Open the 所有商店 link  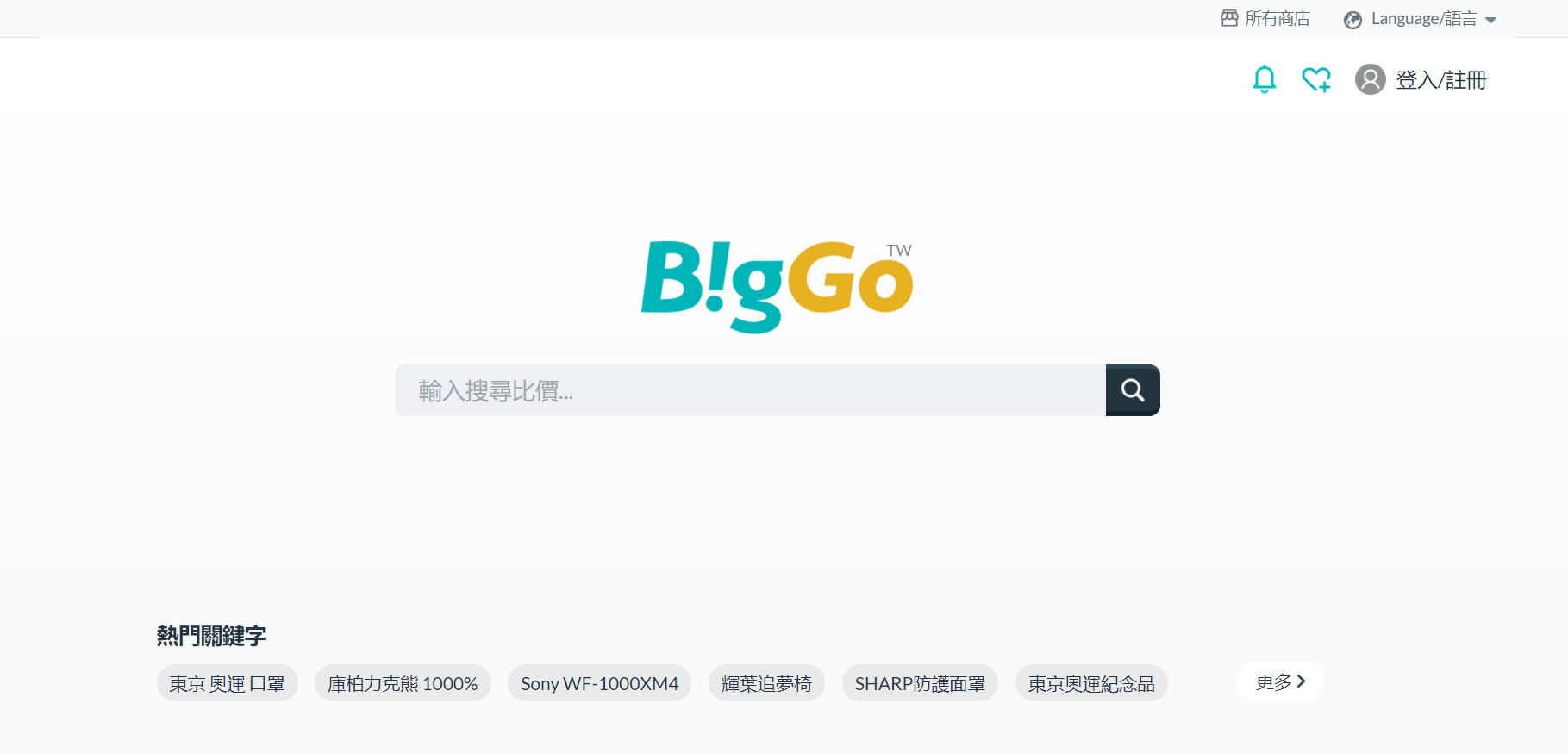click(1277, 18)
